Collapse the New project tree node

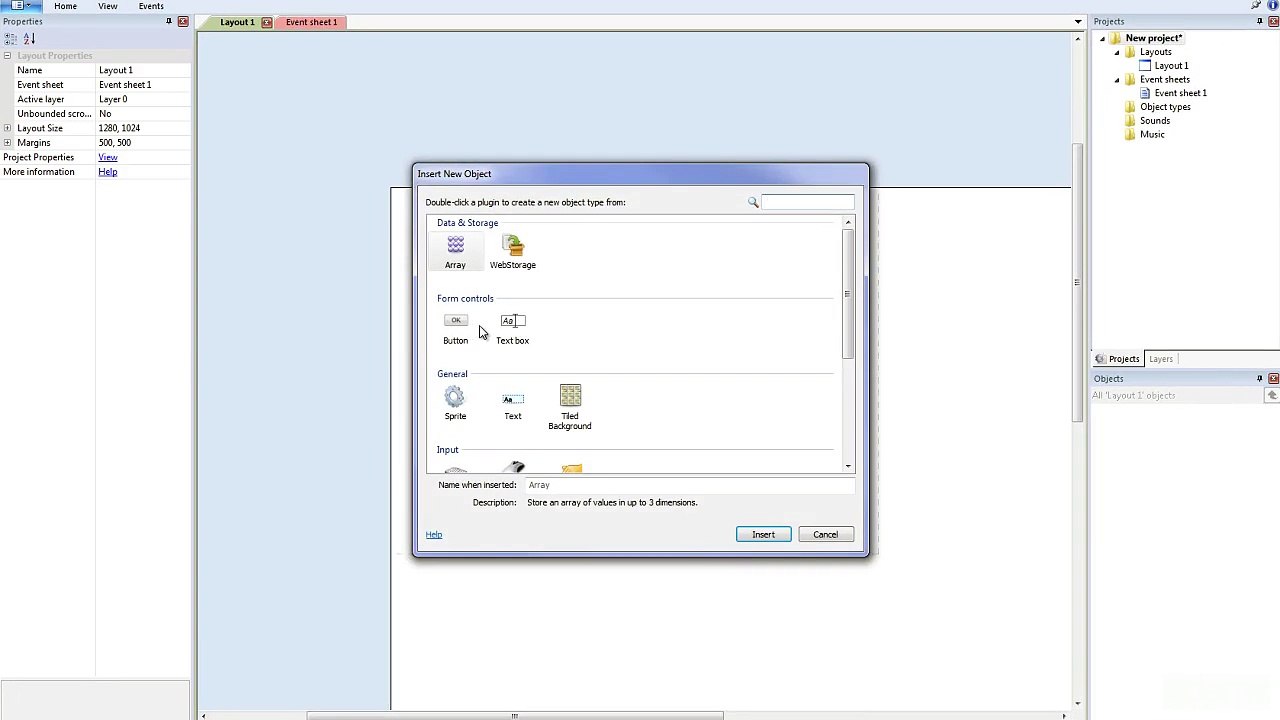(1103, 38)
